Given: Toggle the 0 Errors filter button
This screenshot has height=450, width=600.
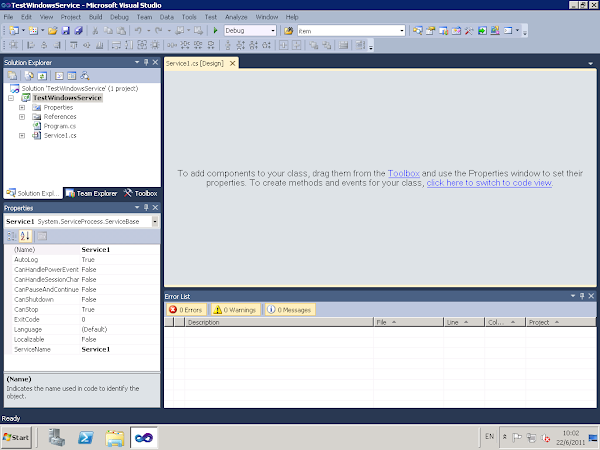Looking at the screenshot, I should click(186, 310).
